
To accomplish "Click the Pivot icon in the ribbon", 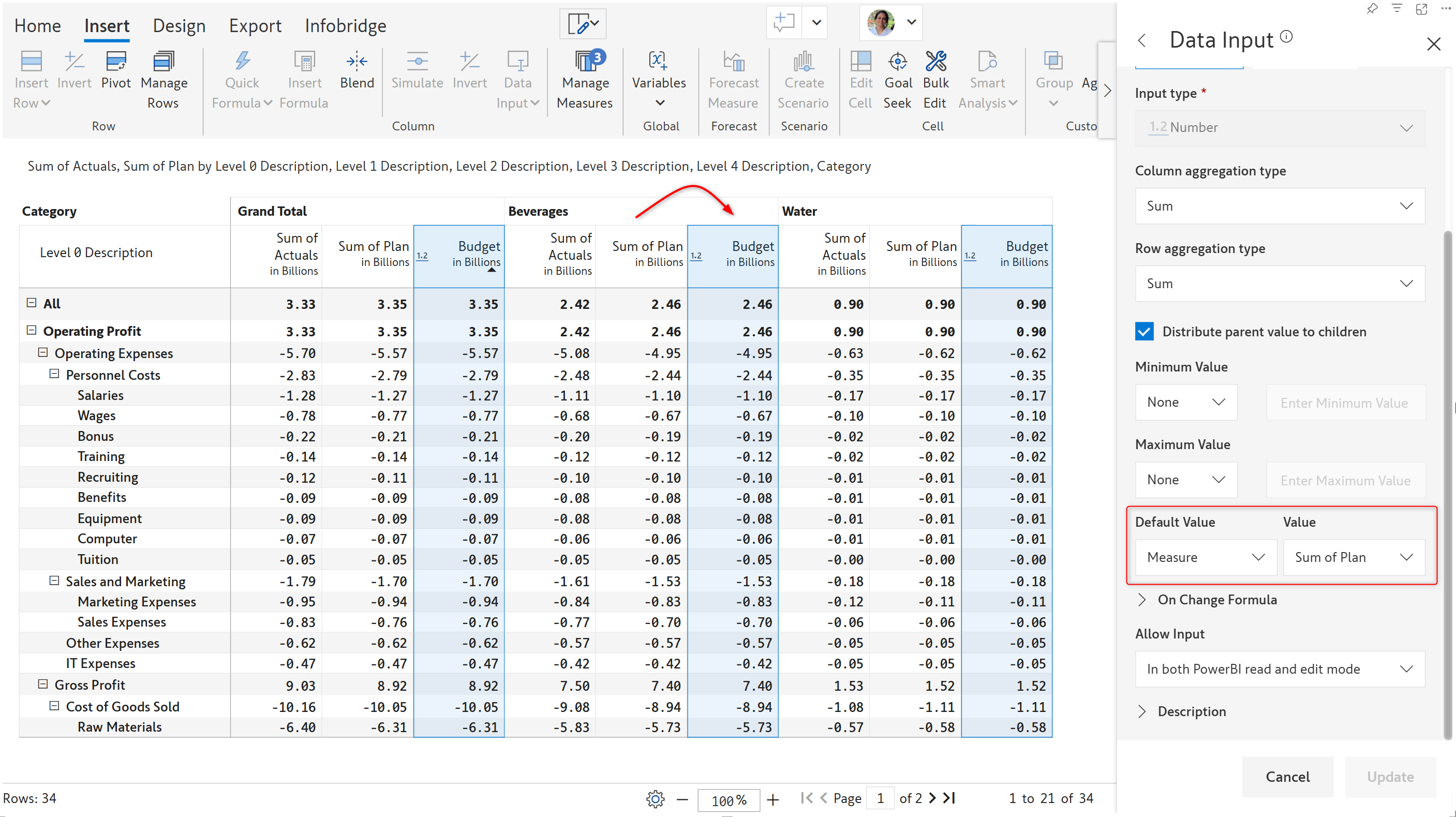I will (116, 62).
